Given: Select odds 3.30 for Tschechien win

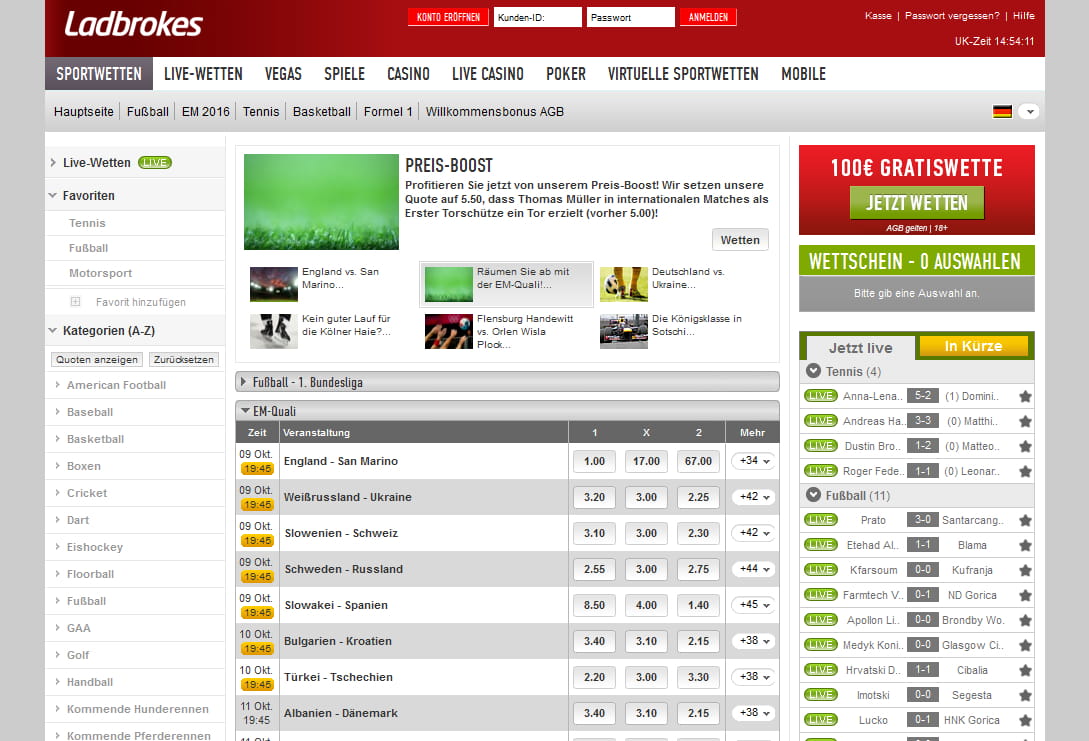Looking at the screenshot, I should coord(698,677).
